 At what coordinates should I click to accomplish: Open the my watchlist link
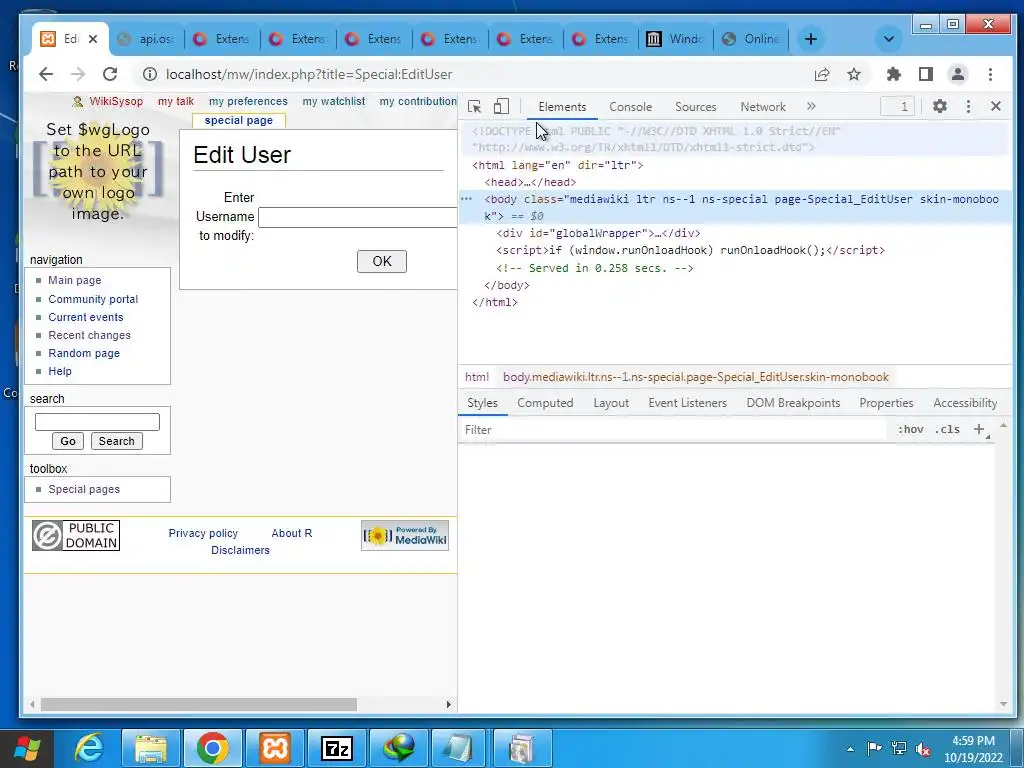pos(334,101)
